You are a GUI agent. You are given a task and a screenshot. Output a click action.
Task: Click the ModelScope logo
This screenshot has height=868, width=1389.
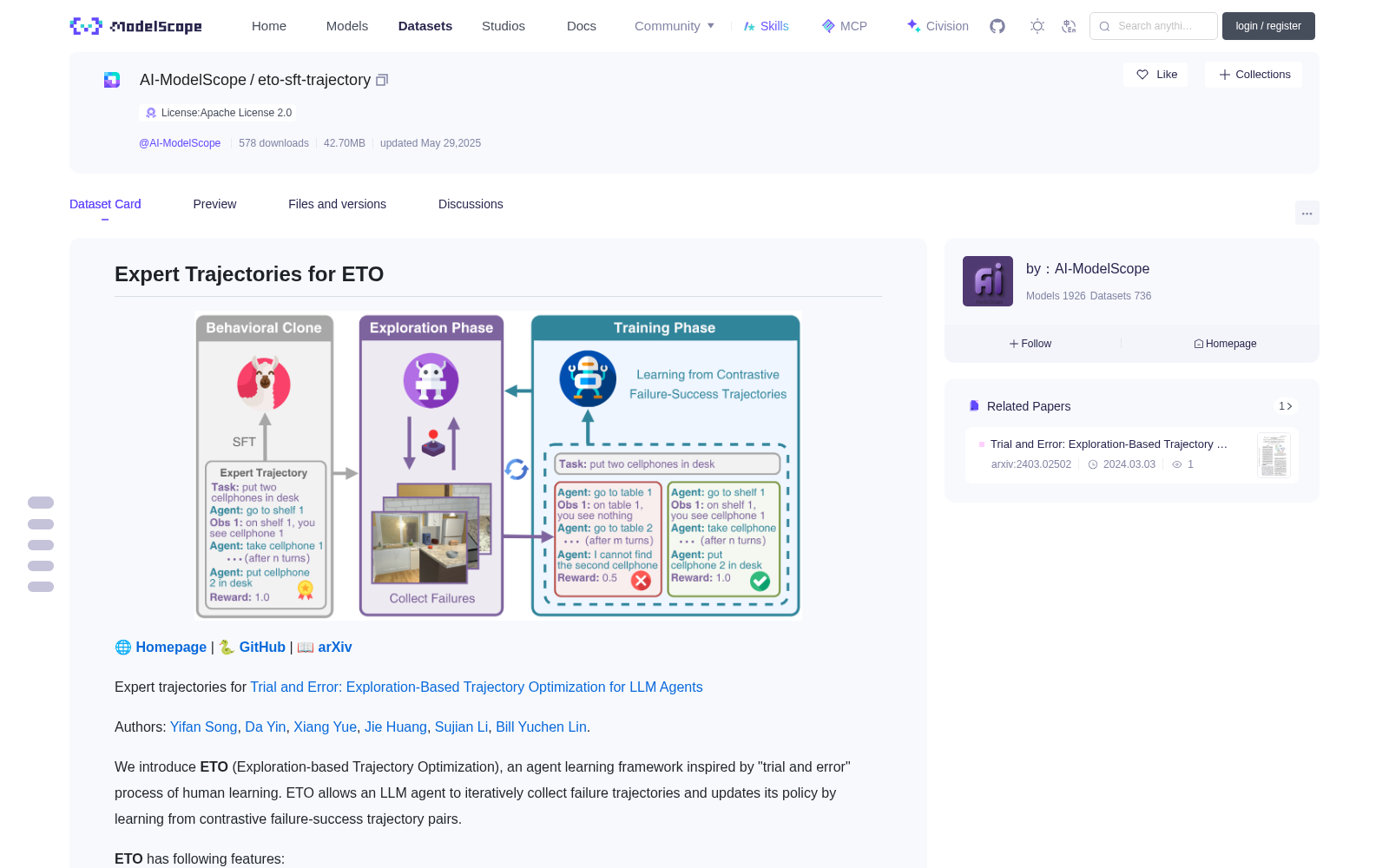tap(135, 26)
